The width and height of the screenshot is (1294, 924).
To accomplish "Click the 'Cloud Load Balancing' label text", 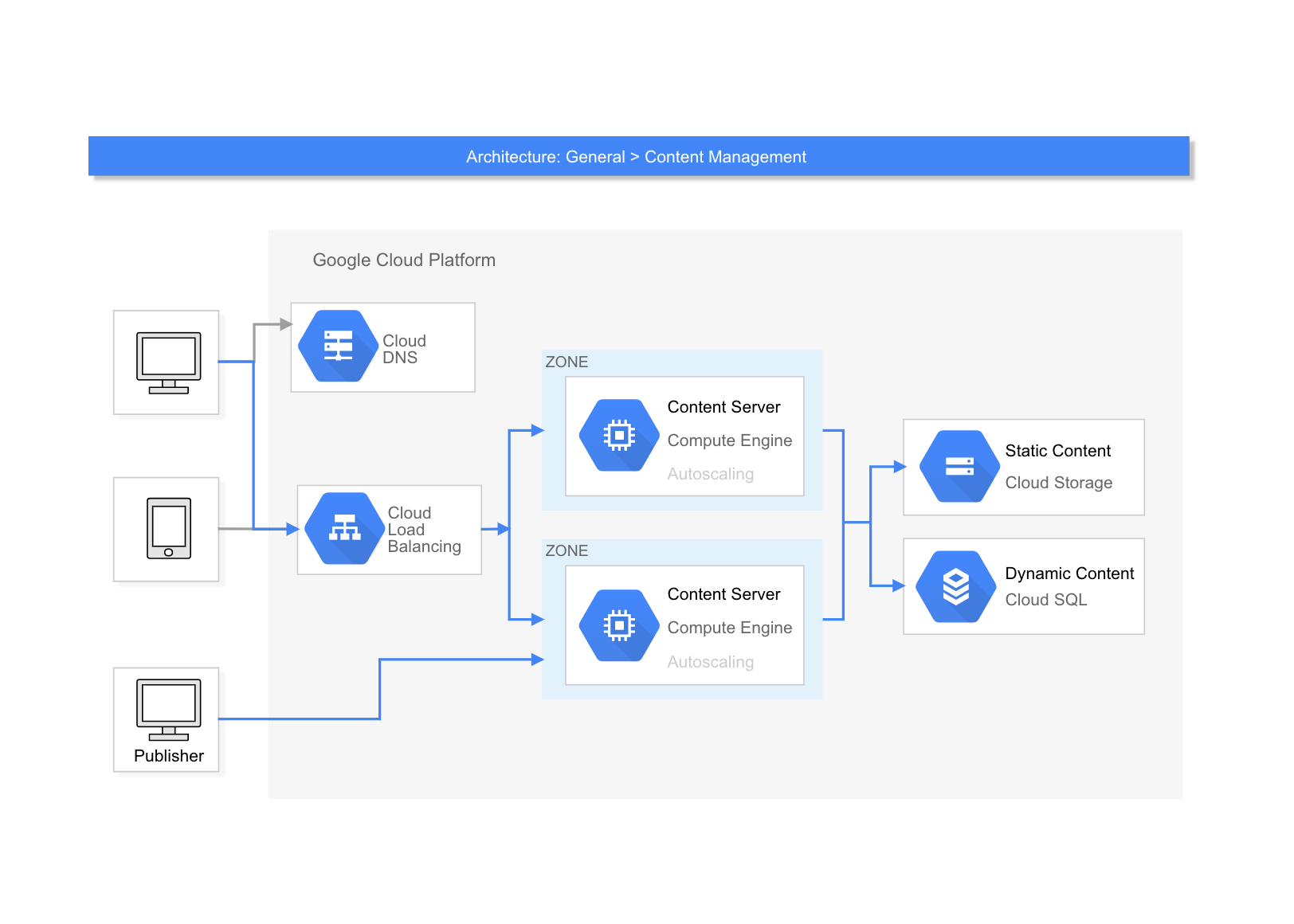I will pos(424,530).
